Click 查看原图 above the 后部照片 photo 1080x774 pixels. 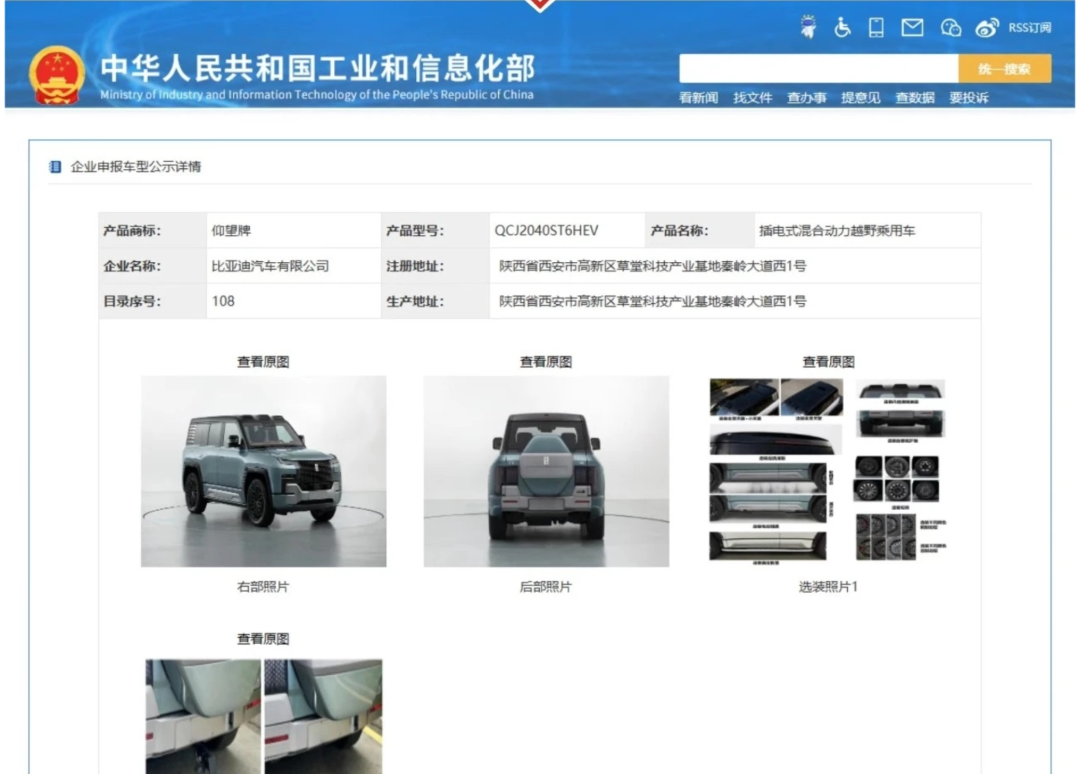coord(546,362)
